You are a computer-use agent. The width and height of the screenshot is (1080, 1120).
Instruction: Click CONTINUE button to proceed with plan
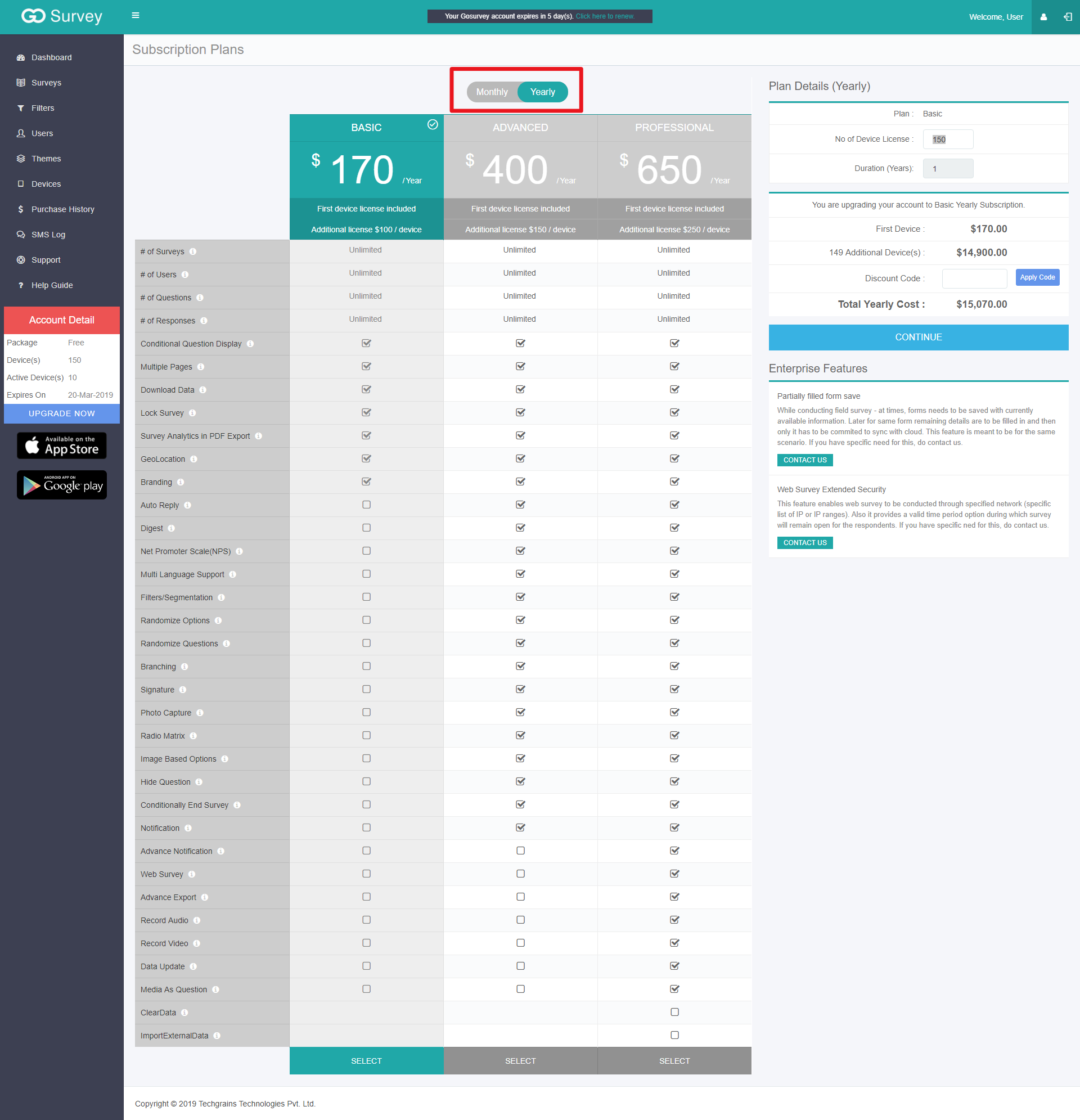pyautogui.click(x=918, y=337)
